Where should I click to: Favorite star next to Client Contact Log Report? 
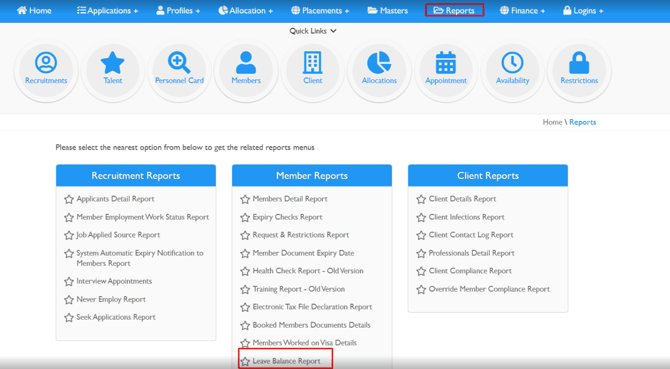coord(421,235)
